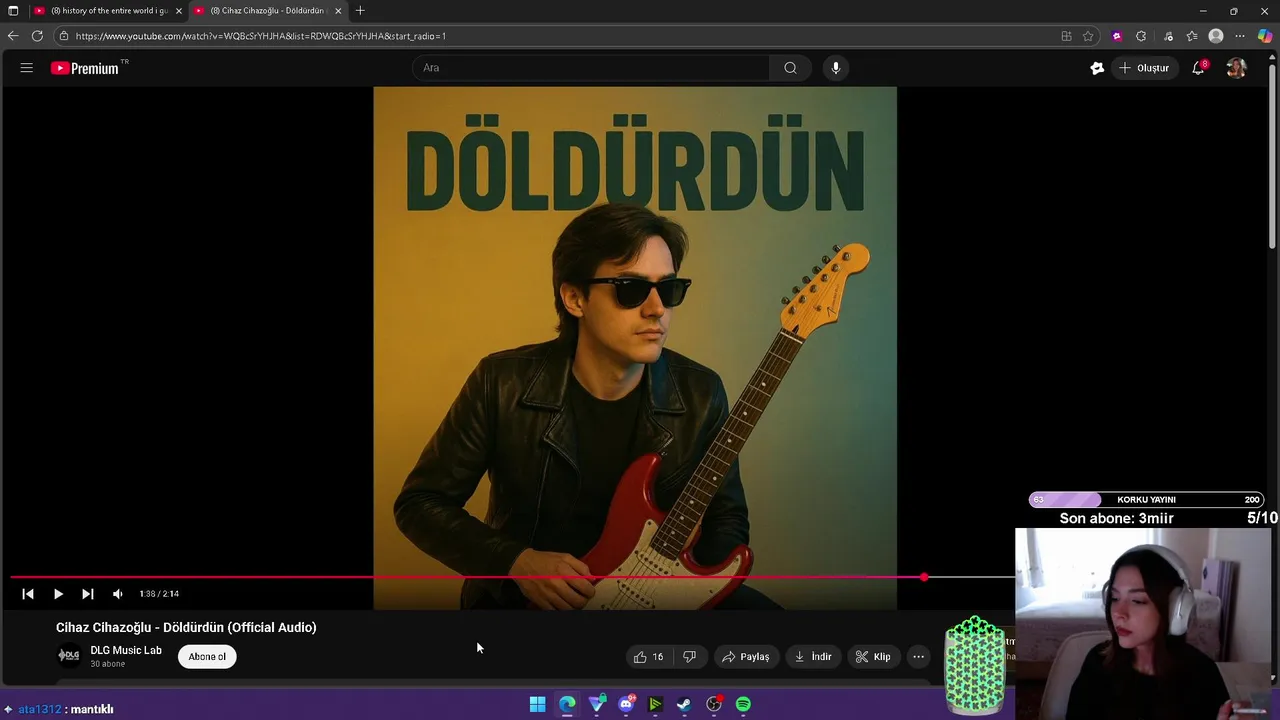1280x720 pixels.
Task: View site information lock icon
Action: 64,36
